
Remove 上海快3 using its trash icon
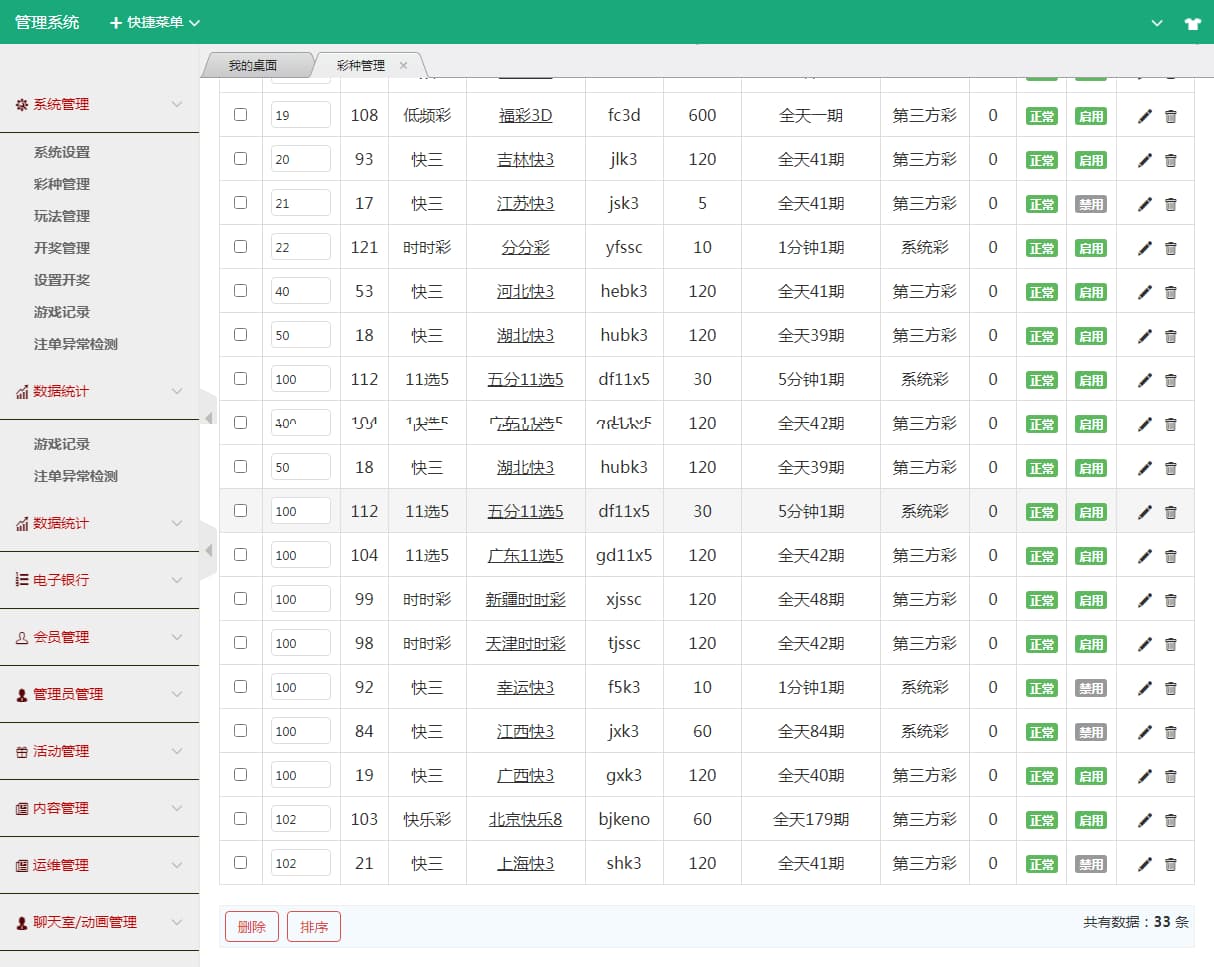(1171, 864)
